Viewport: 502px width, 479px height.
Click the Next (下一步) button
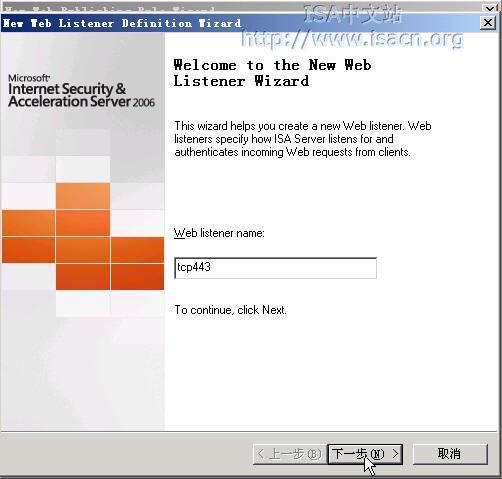point(365,454)
